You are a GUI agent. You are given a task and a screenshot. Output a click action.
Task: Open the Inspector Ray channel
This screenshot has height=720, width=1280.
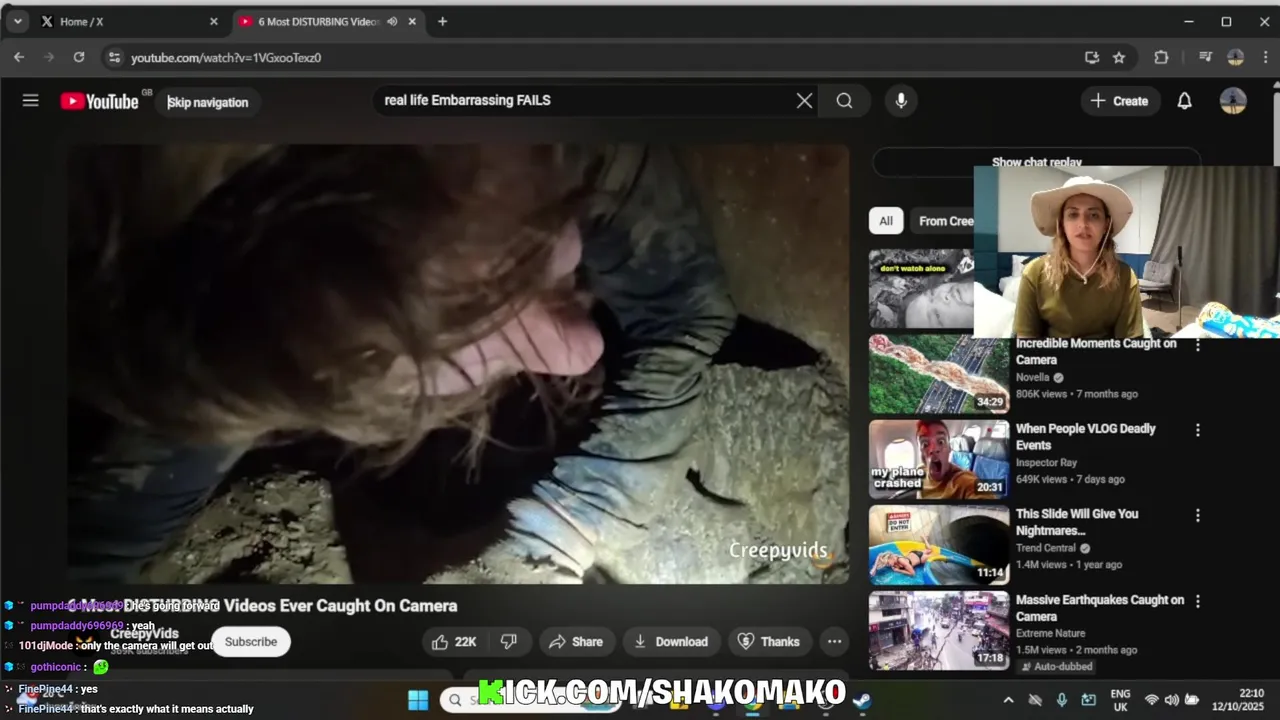click(x=1046, y=463)
